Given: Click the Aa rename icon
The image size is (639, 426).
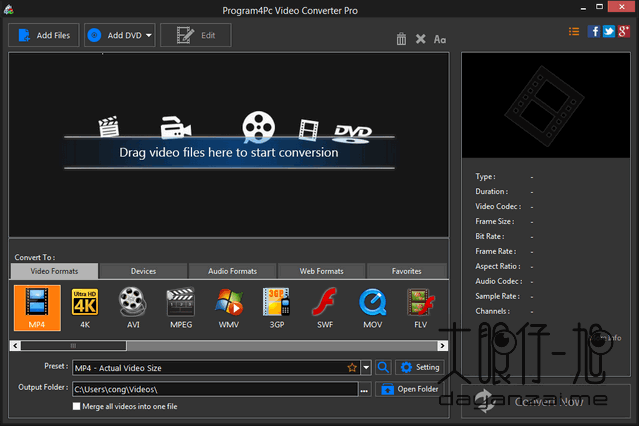Looking at the screenshot, I should point(440,40).
